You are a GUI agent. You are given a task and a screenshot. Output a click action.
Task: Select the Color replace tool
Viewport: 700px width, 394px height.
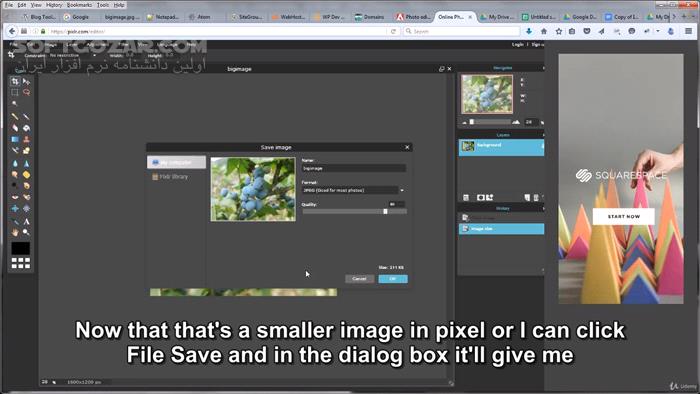pos(15,151)
